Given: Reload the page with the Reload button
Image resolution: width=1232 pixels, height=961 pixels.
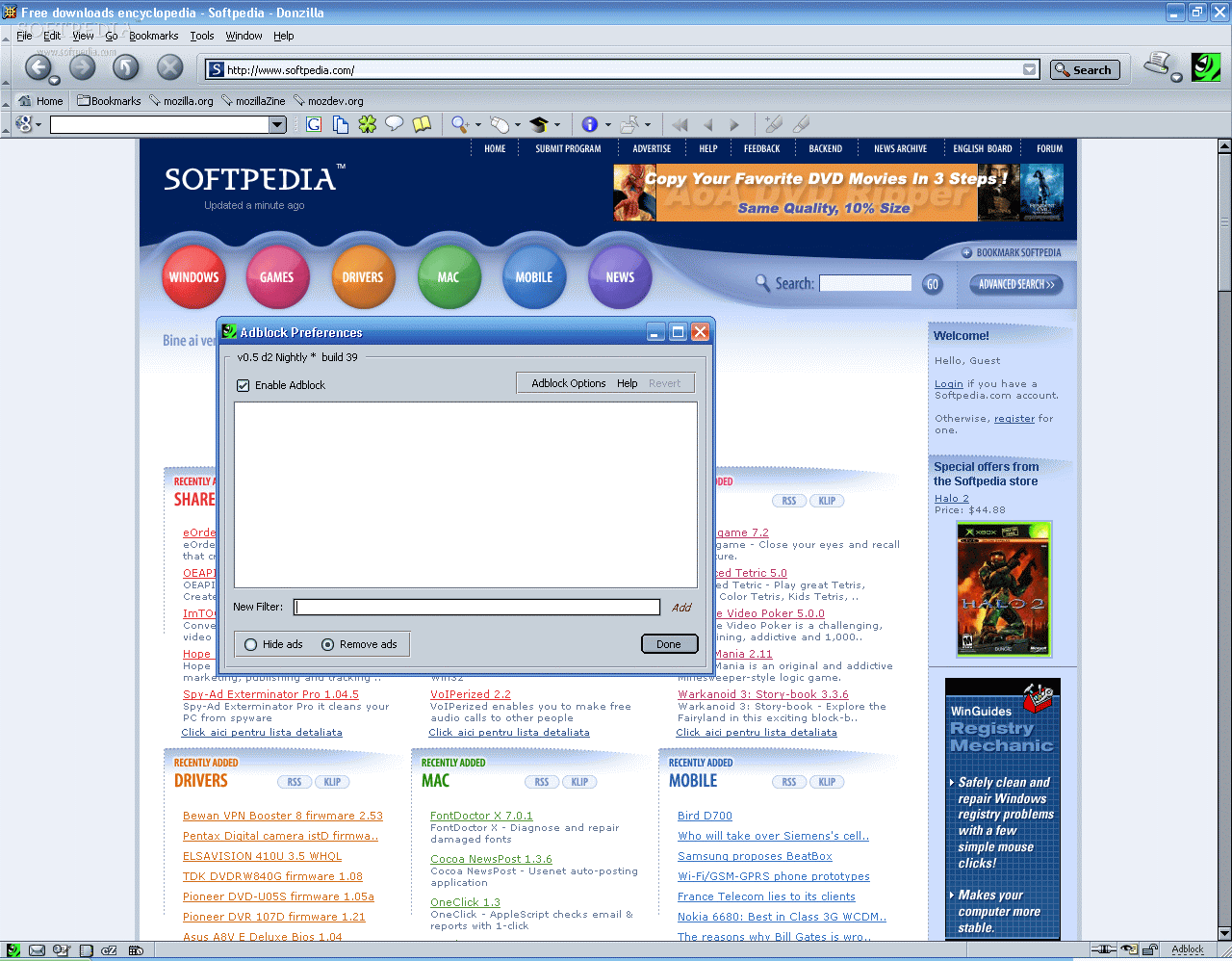Looking at the screenshot, I should (126, 67).
